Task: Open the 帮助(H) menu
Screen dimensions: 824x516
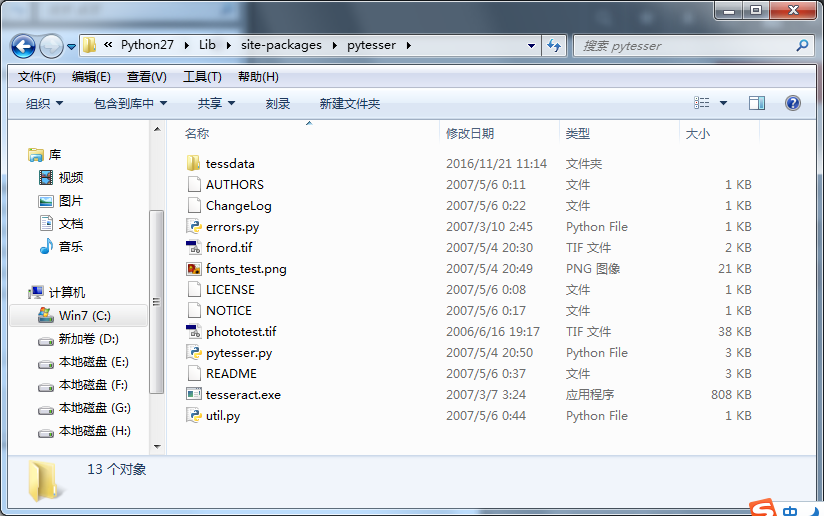Action: click(x=258, y=77)
